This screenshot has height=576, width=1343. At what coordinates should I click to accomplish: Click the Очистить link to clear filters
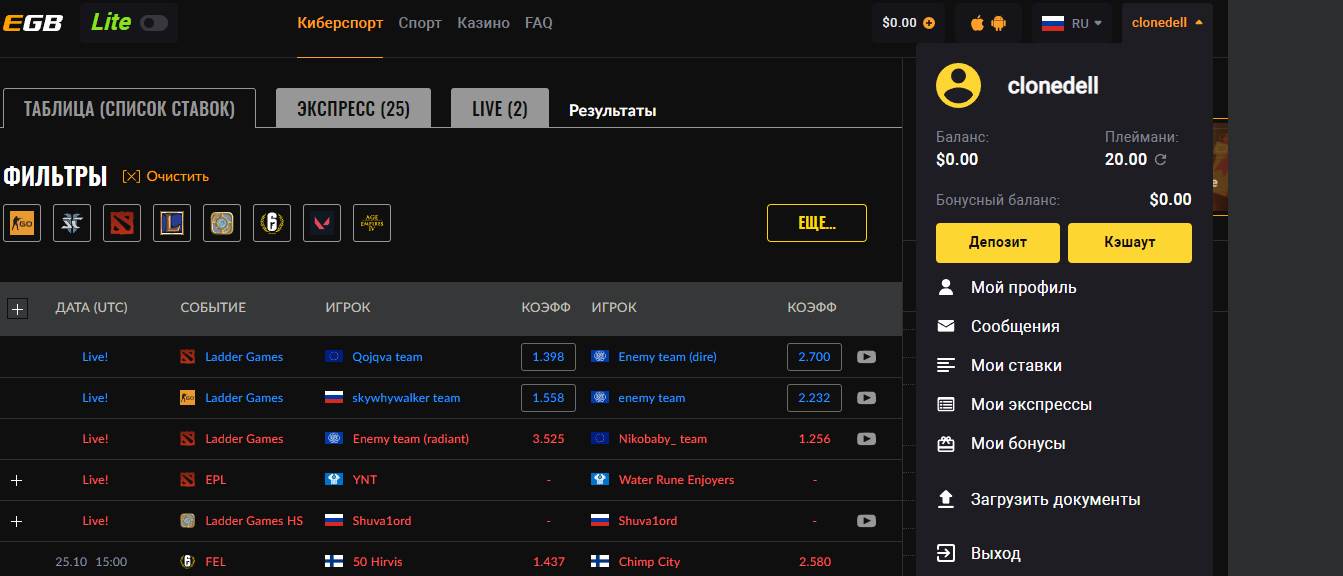(166, 177)
